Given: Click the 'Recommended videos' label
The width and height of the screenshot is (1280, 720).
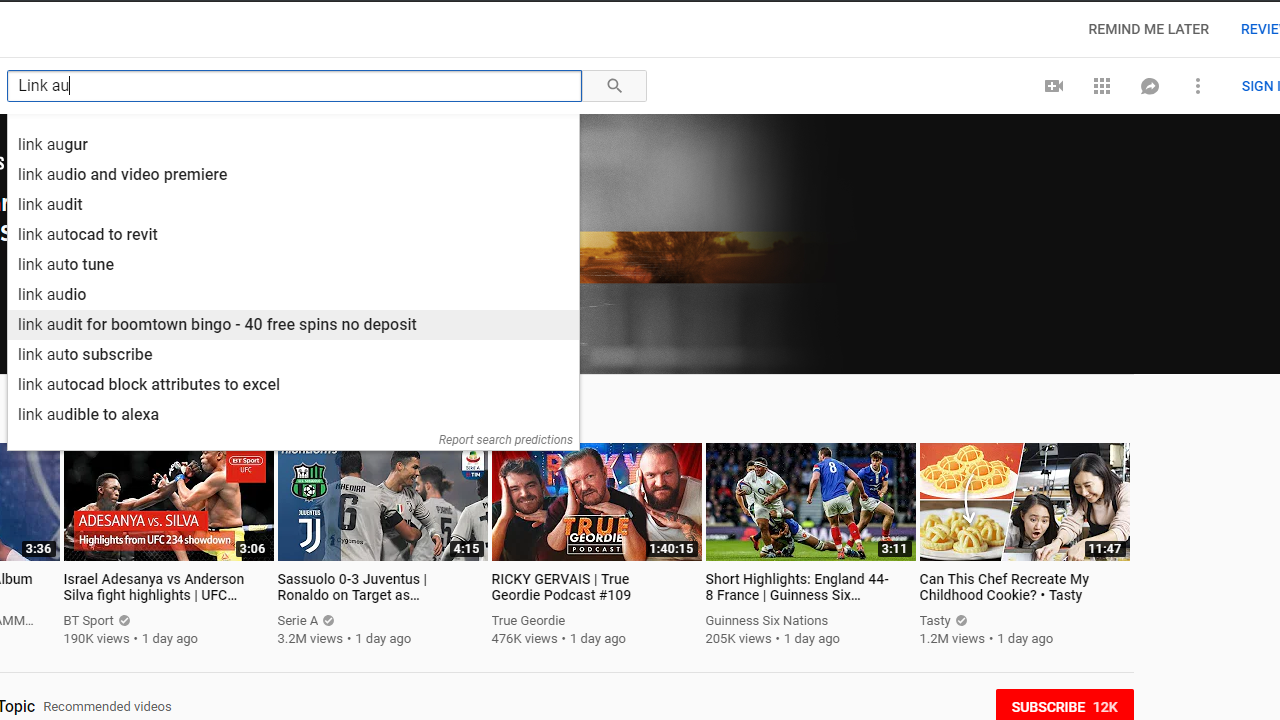Looking at the screenshot, I should click(x=107, y=707).
